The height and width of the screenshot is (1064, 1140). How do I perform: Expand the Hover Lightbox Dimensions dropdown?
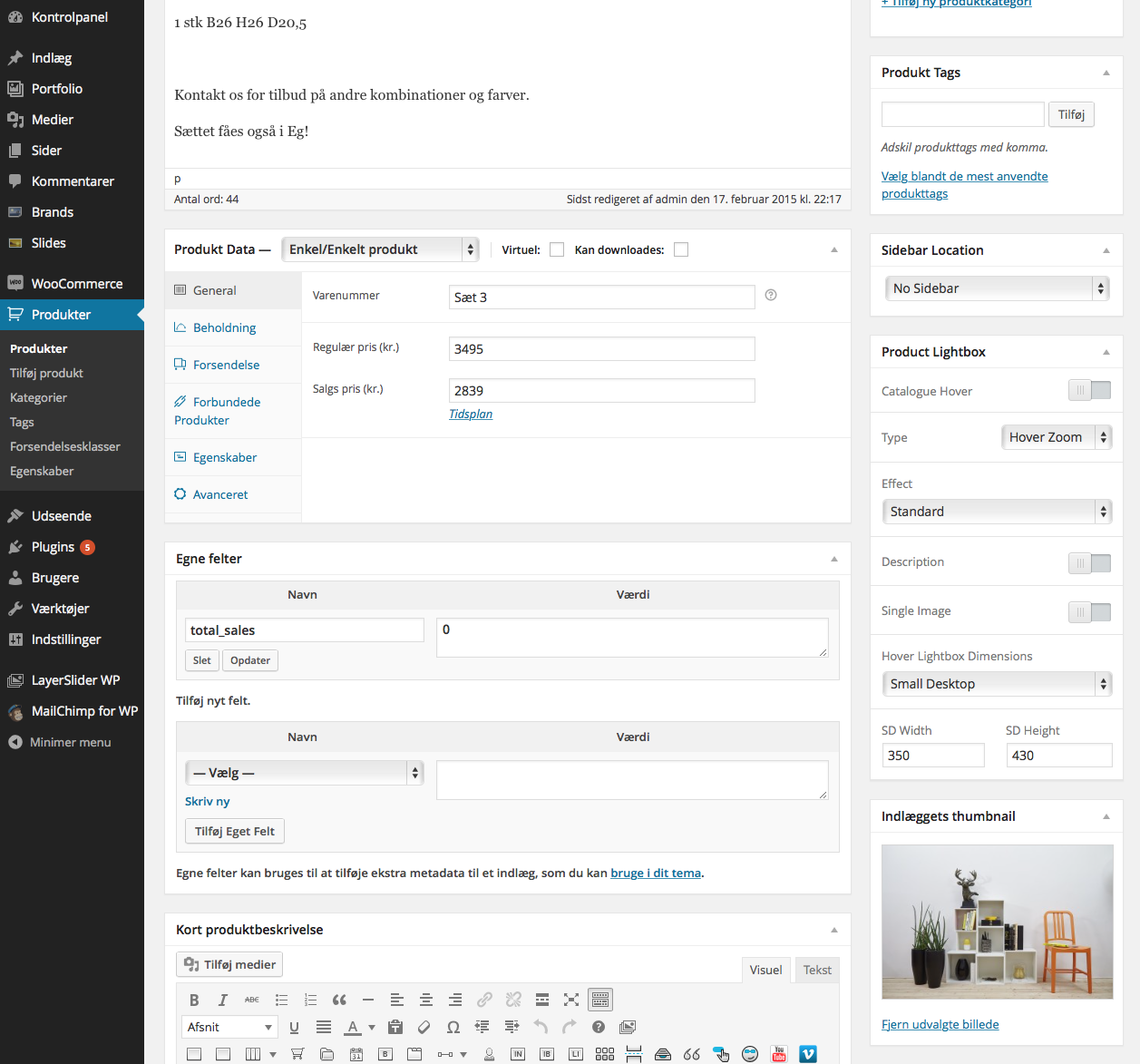pyautogui.click(x=997, y=684)
